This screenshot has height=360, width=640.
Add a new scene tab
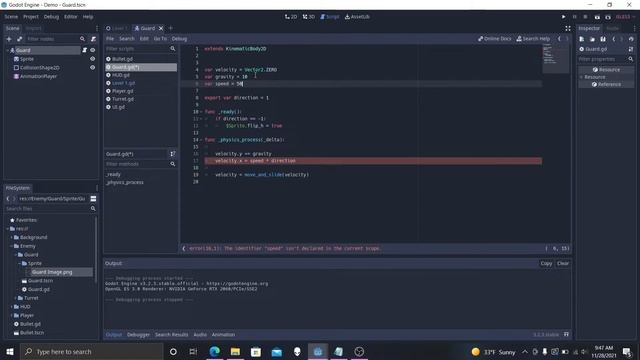click(171, 28)
